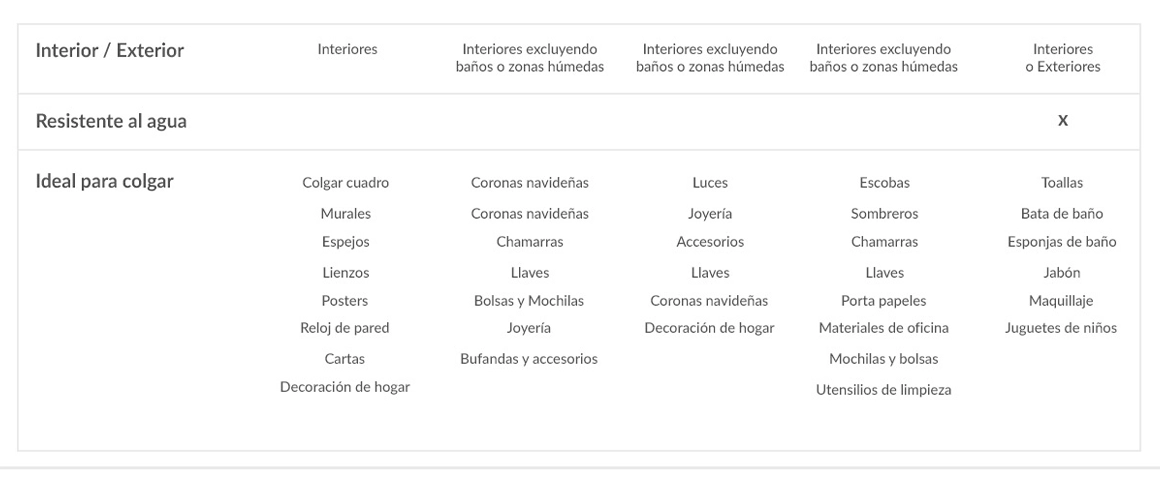The width and height of the screenshot is (1160, 480).
Task: Select the 'Espejos' item
Action: pos(345,242)
